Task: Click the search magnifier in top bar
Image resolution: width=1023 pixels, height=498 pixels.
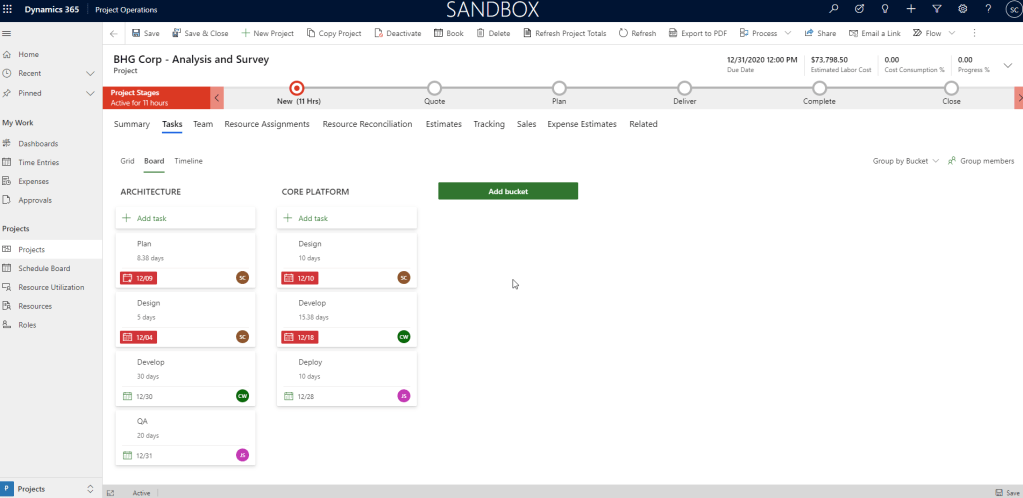Action: coord(834,9)
